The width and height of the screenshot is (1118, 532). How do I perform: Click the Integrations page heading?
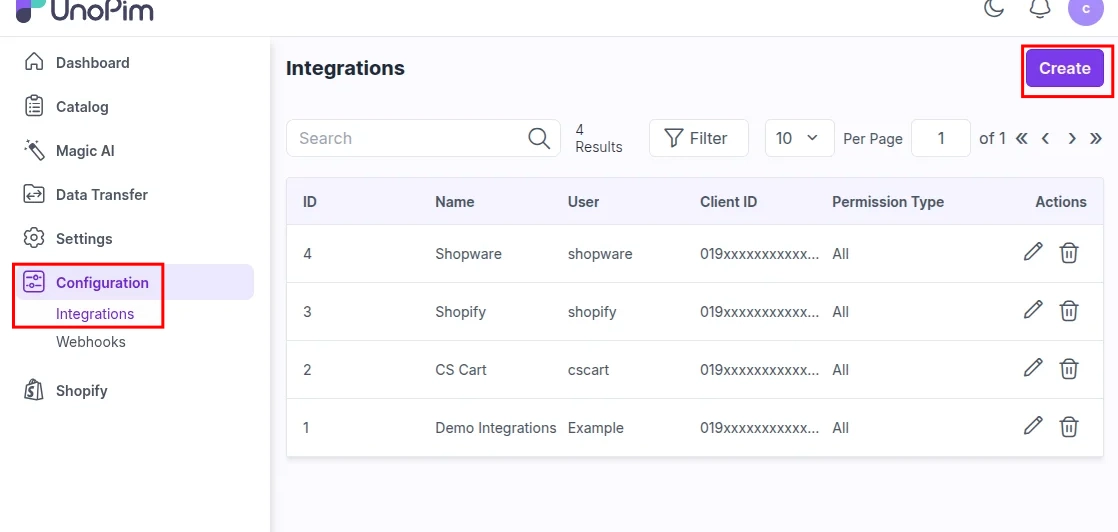(345, 68)
